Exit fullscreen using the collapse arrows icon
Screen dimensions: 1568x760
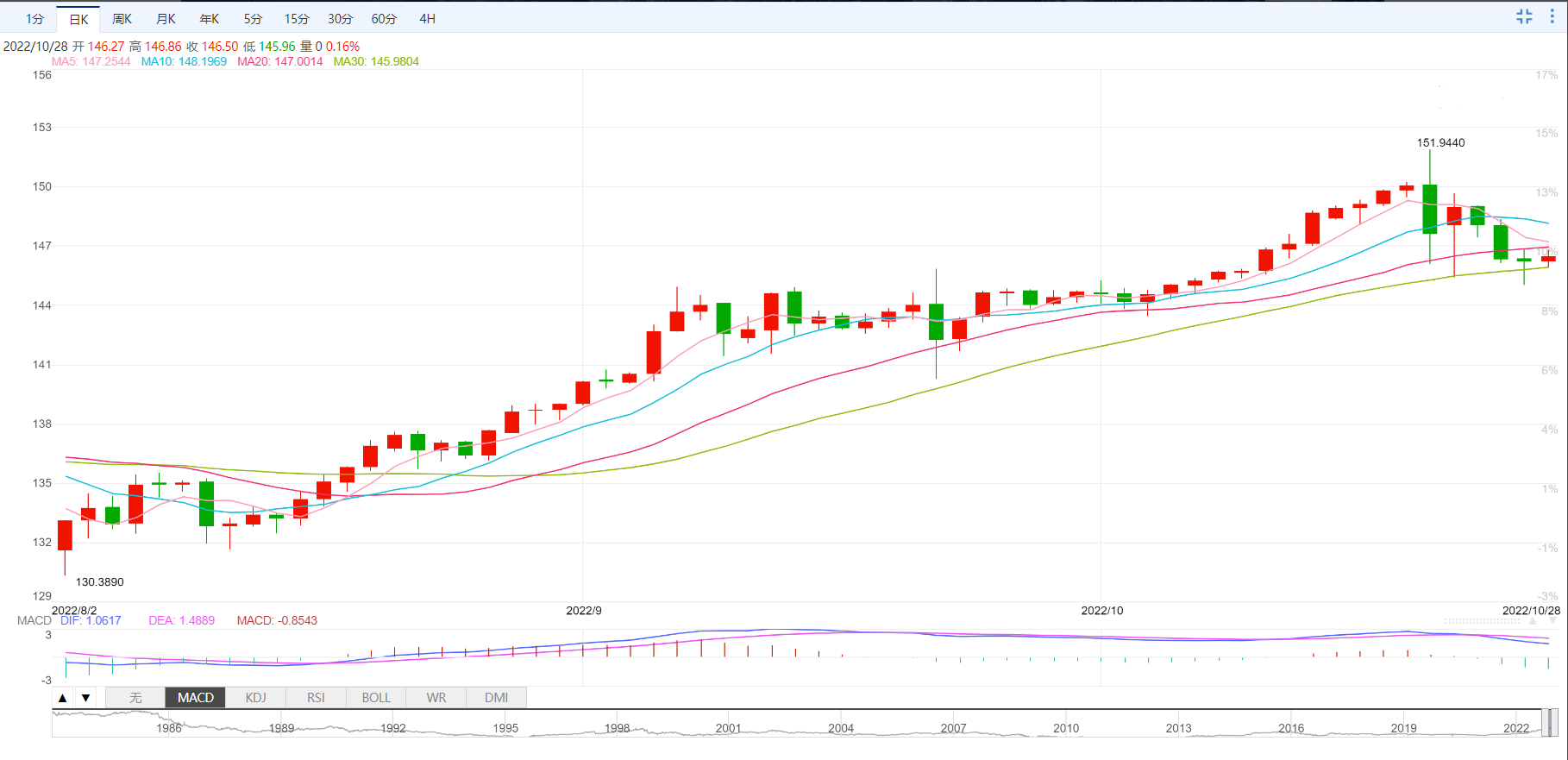pos(1524,16)
